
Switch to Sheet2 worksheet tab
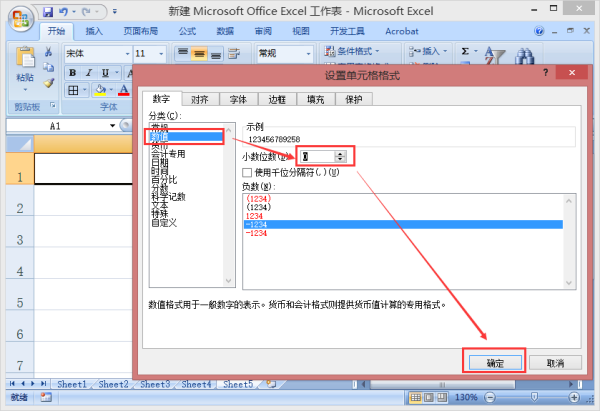[113, 384]
